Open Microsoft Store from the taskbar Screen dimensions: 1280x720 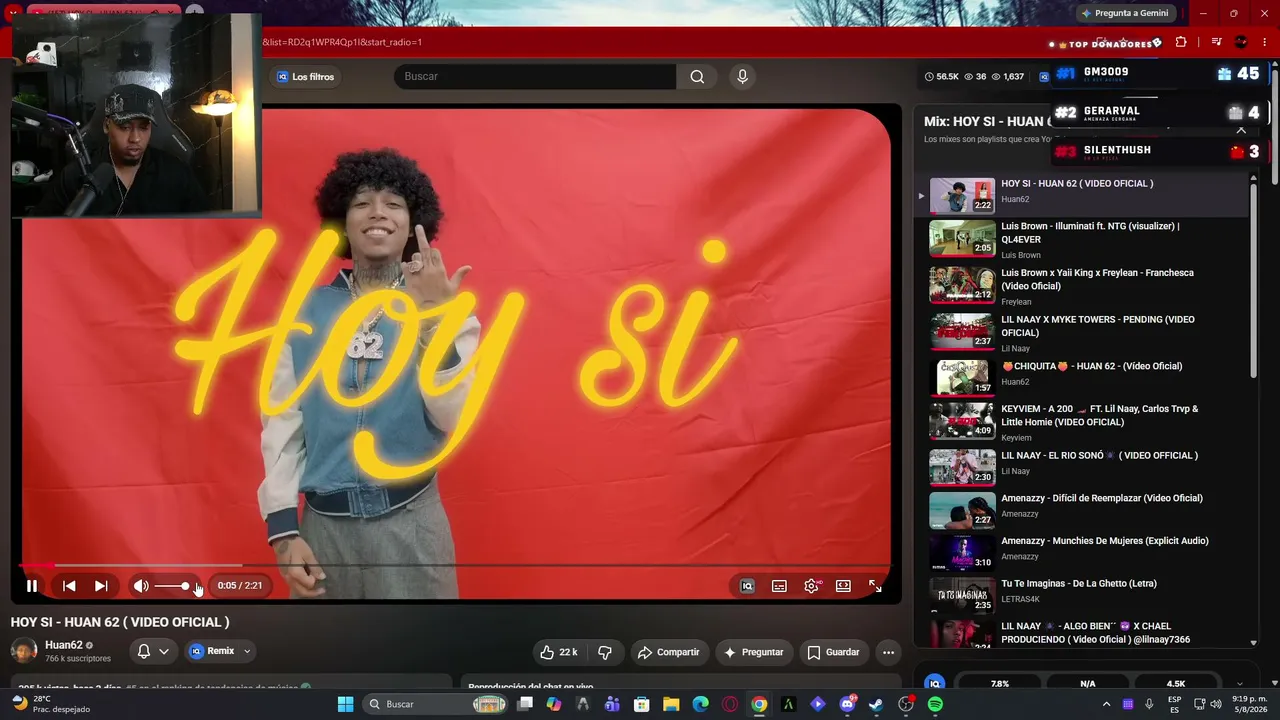tap(642, 704)
